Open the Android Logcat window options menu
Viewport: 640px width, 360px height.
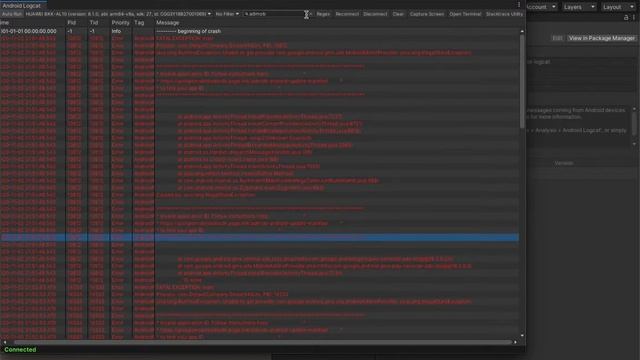pos(519,5)
